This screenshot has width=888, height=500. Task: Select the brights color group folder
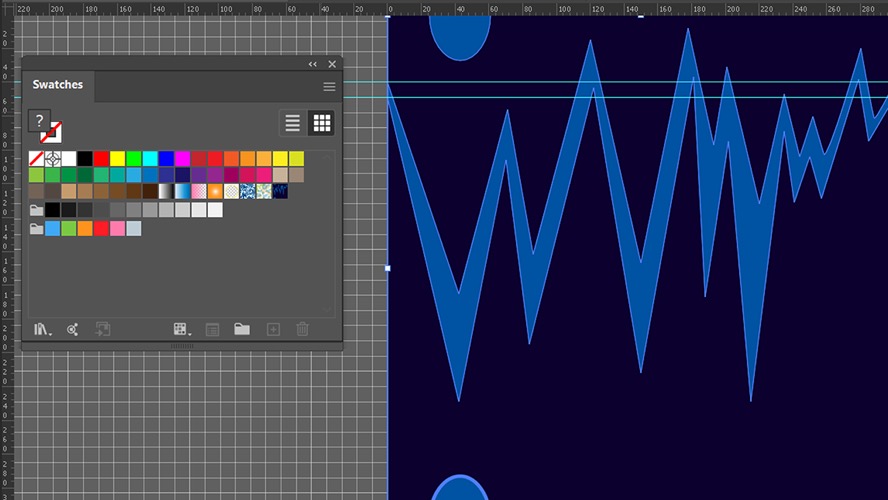click(36, 228)
